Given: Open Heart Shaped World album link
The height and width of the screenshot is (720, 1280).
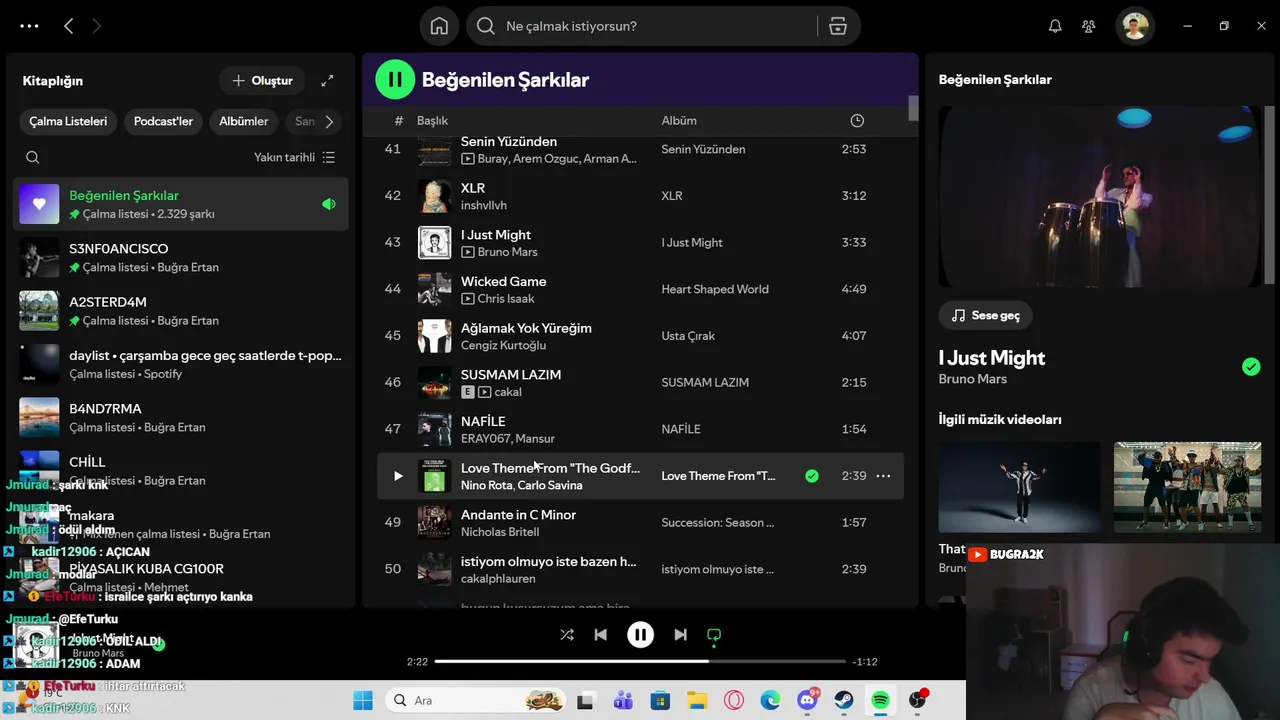Looking at the screenshot, I should coord(715,289).
